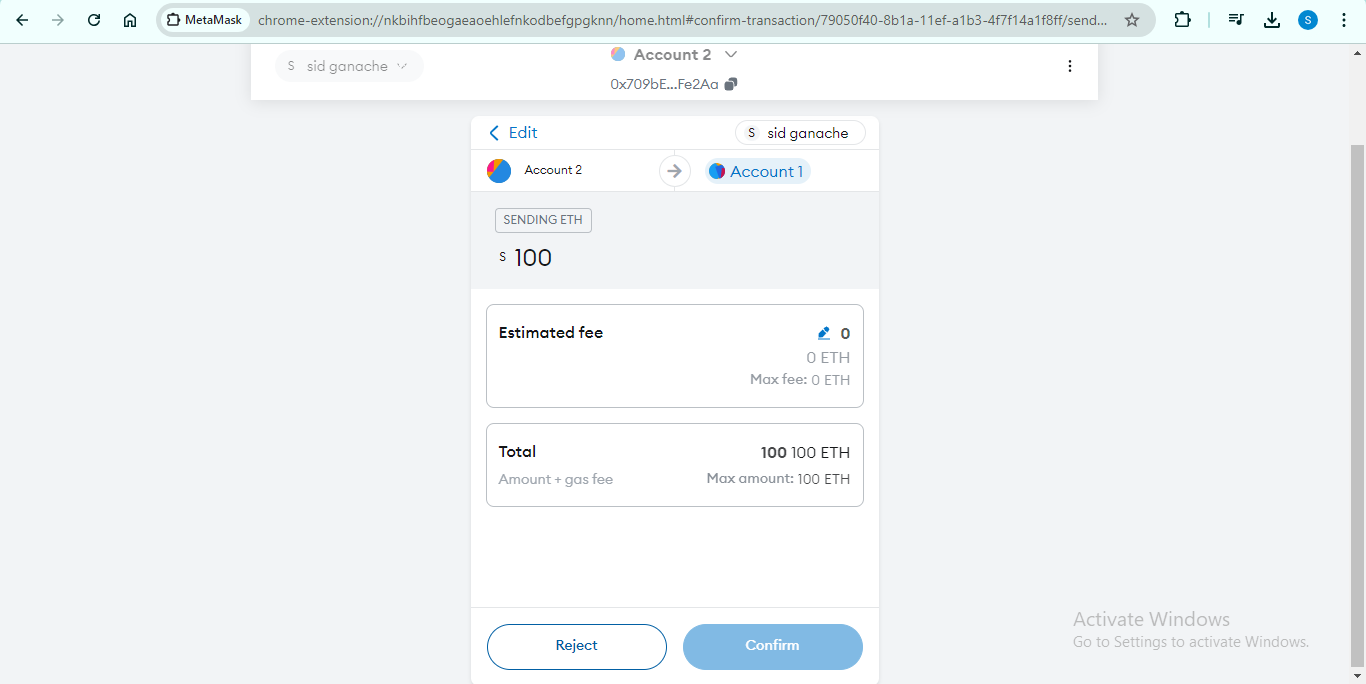This screenshot has height=684, width=1366.
Task: Click the browser address bar URL
Action: pos(680,20)
